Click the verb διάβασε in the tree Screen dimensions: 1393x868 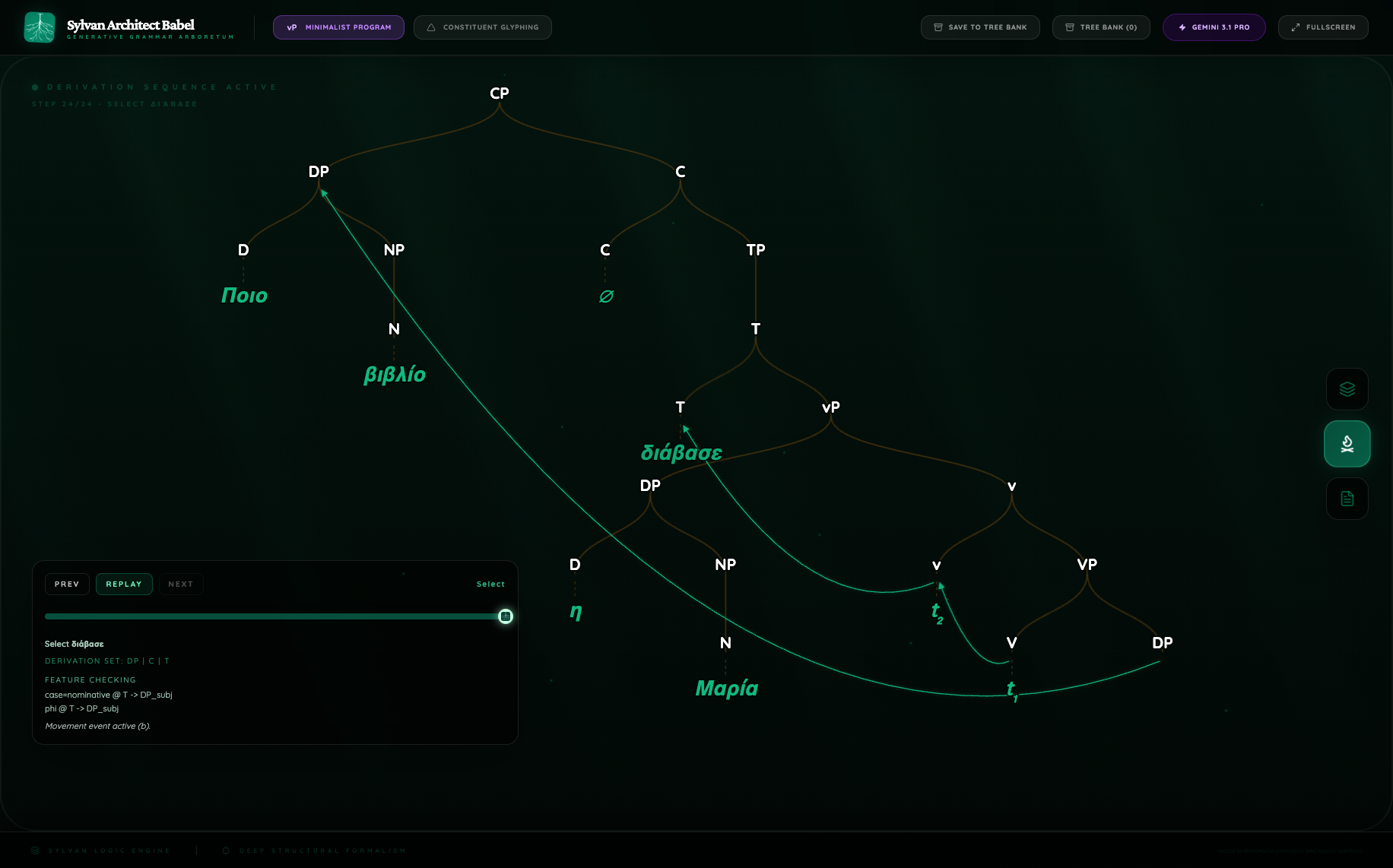click(x=681, y=453)
